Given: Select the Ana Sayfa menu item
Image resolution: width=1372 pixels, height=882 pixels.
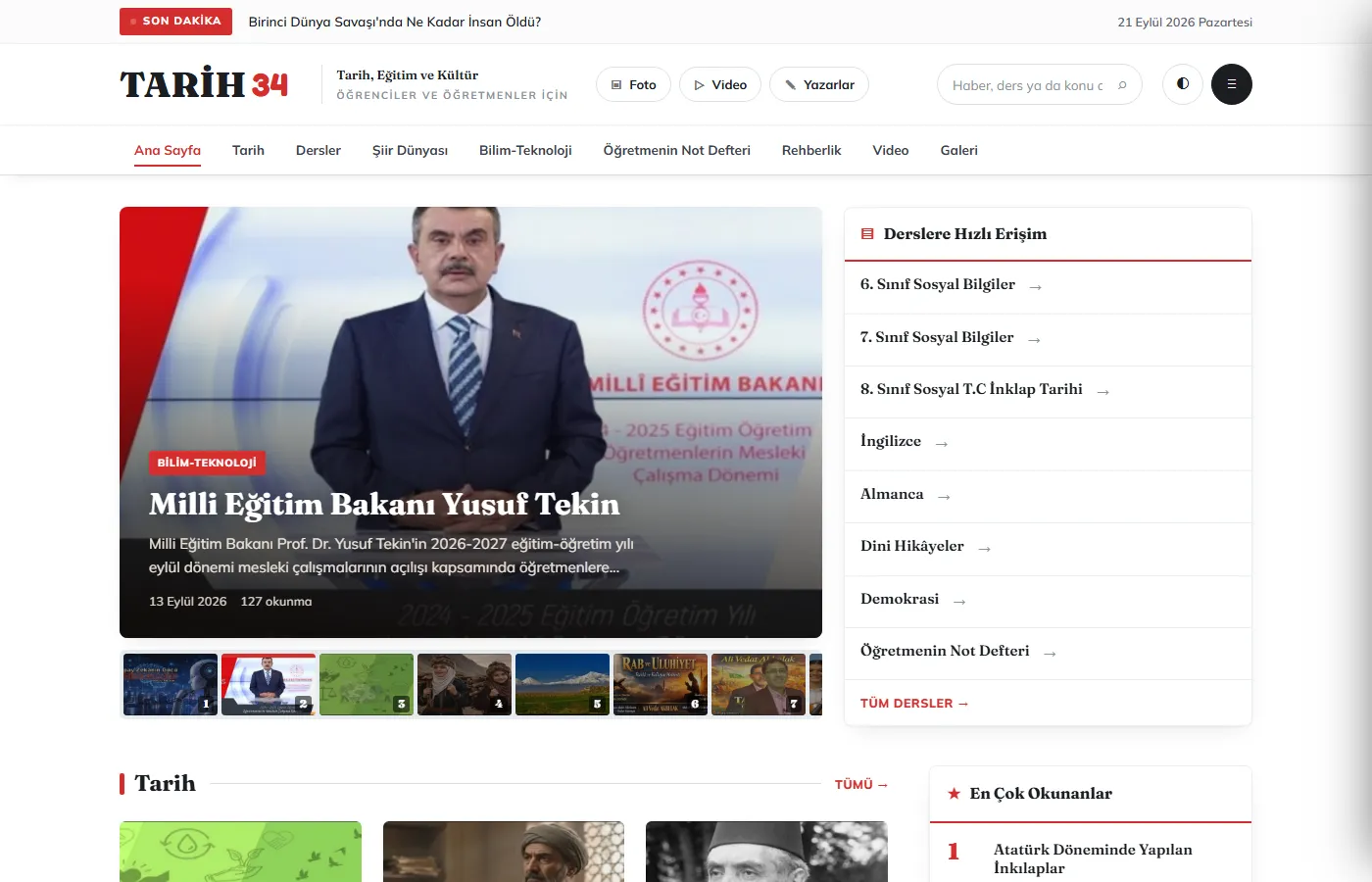Looking at the screenshot, I should click(168, 150).
